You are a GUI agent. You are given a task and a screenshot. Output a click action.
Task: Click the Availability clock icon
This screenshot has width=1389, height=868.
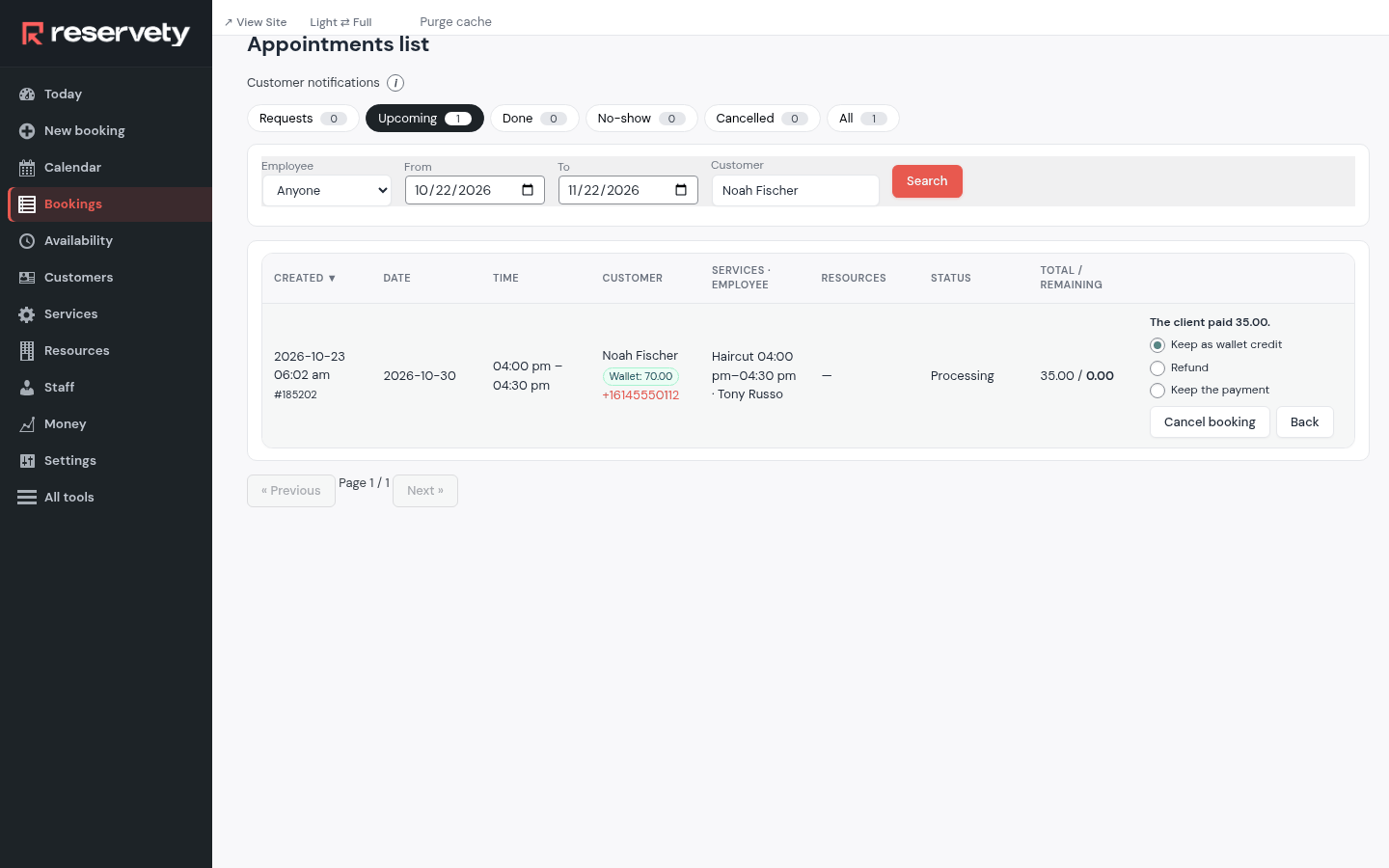27,241
